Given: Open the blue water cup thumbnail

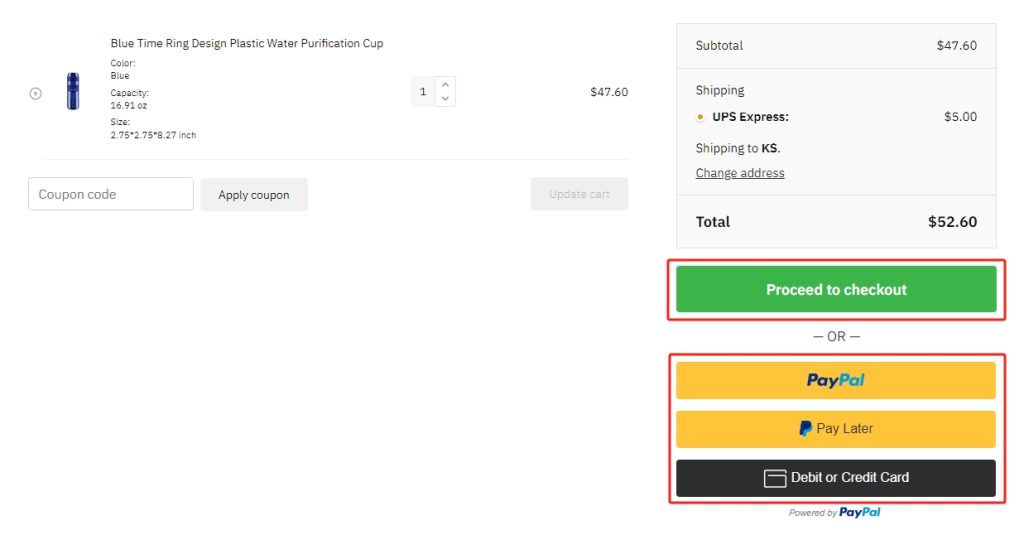Looking at the screenshot, I should (73, 91).
